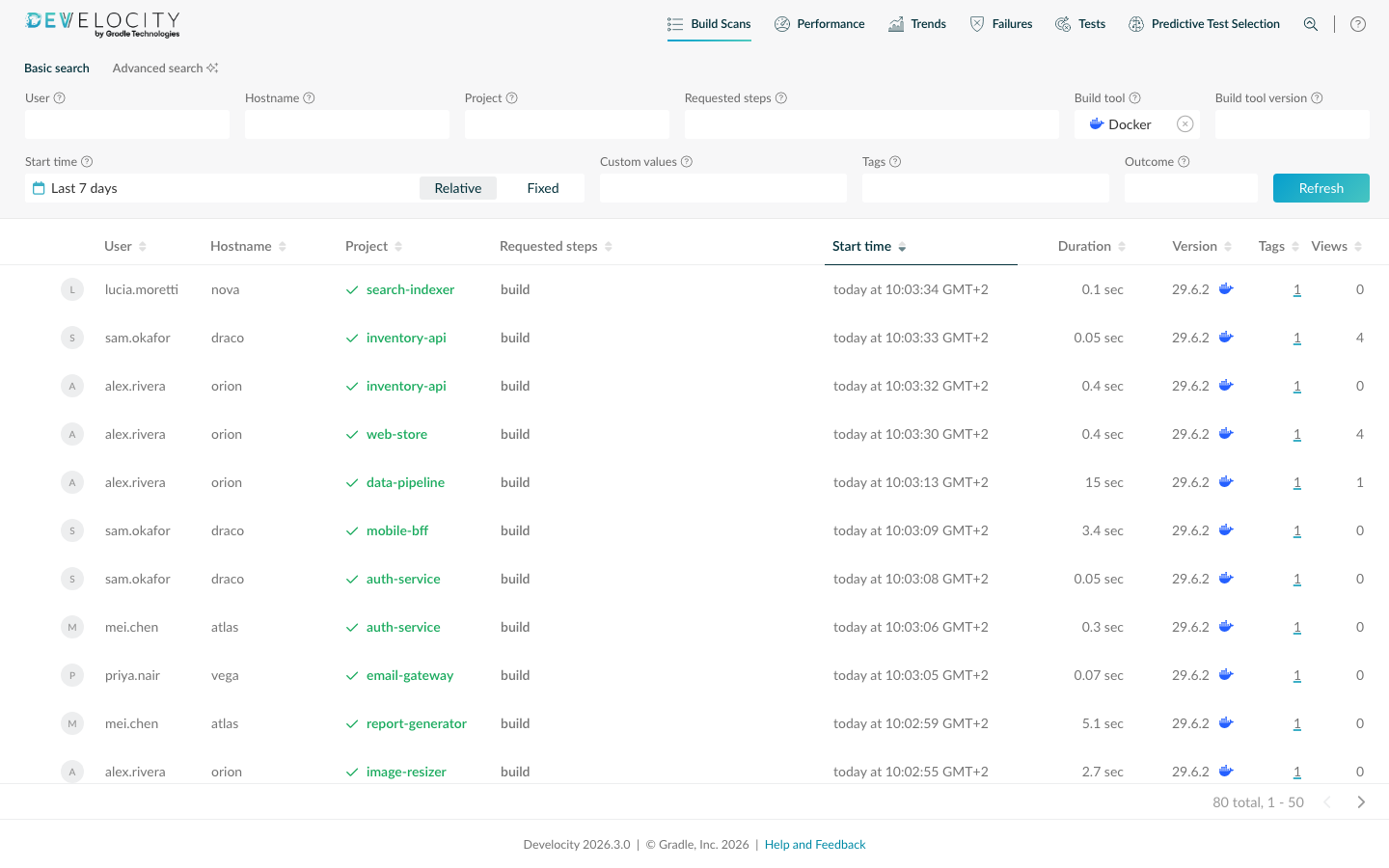The image size is (1389, 868).
Task: Click priya.nair's avatar icon
Action: (72, 675)
